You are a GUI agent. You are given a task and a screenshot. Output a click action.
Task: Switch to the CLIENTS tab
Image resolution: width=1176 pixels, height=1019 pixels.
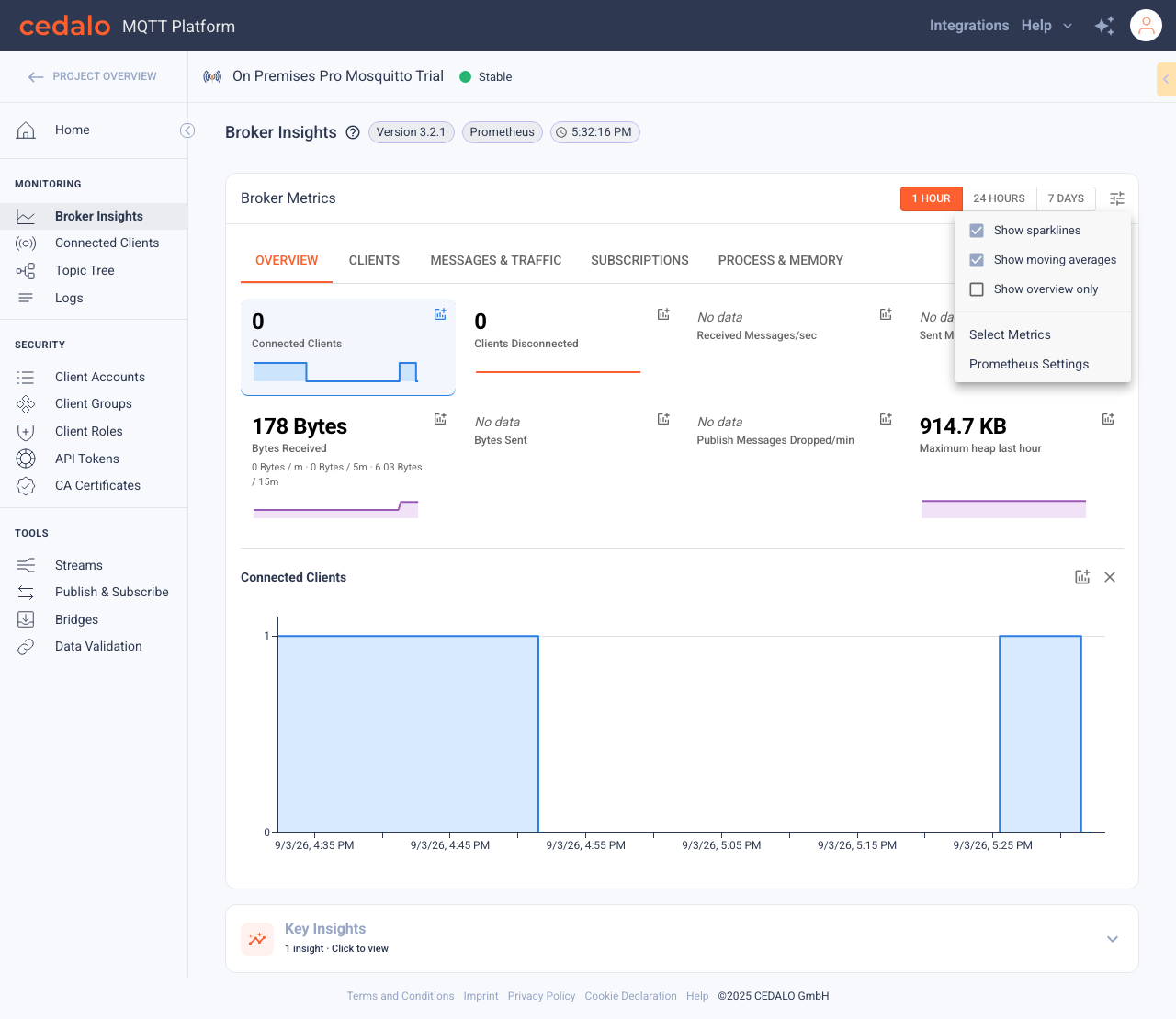pos(374,261)
